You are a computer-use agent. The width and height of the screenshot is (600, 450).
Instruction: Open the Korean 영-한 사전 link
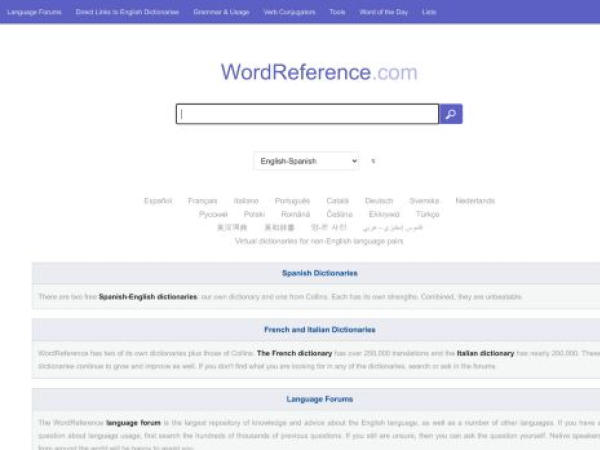tap(329, 228)
